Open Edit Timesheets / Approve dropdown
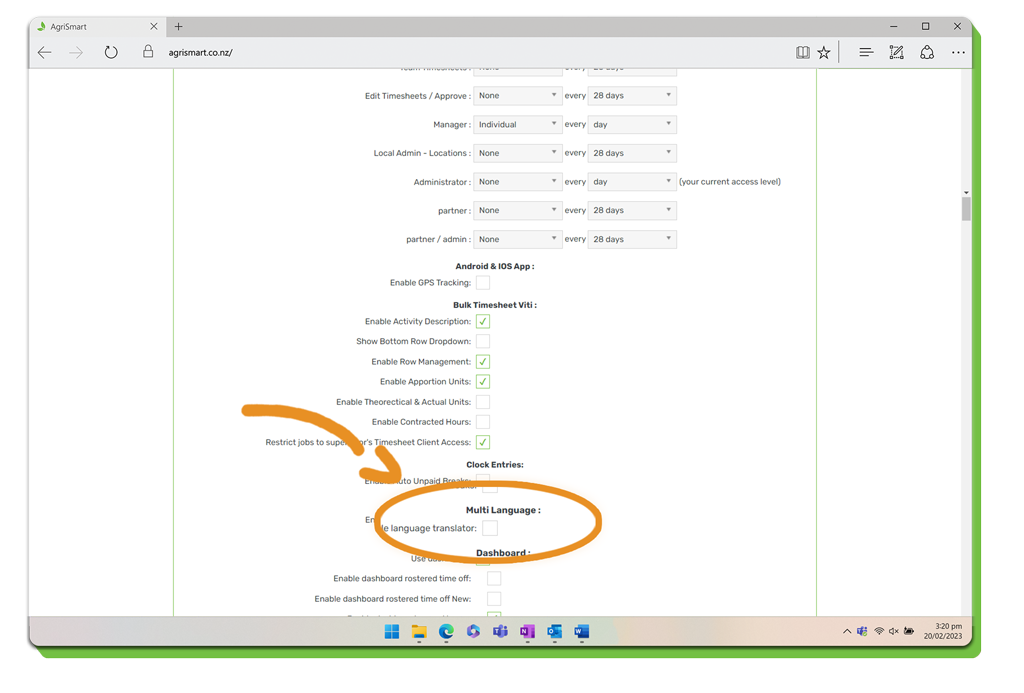Viewport: 1024px width, 693px height. click(x=517, y=96)
